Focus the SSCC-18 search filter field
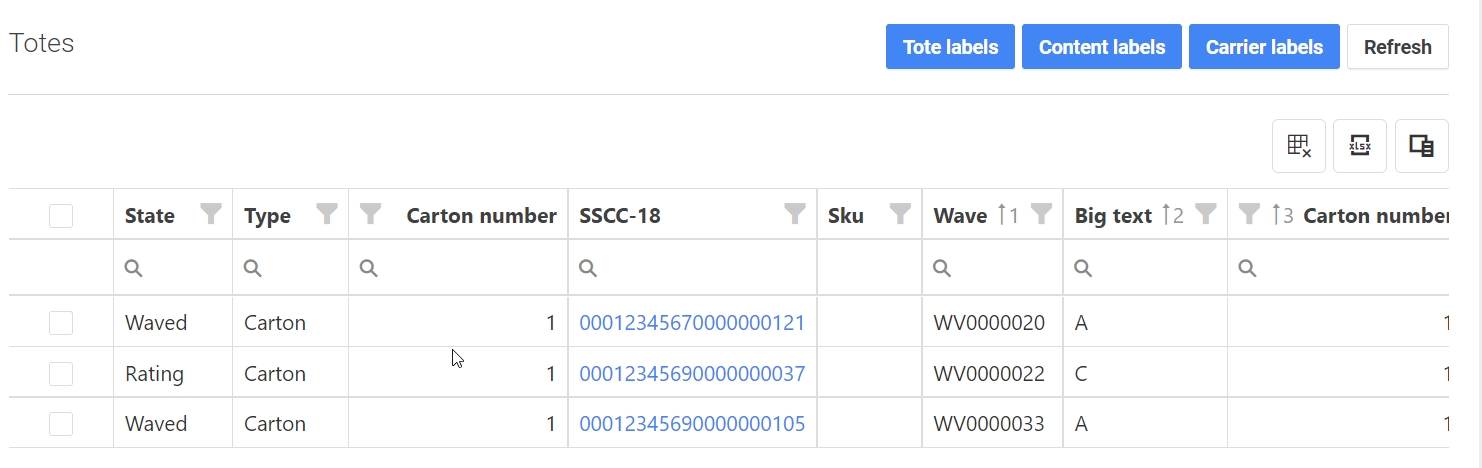The width and height of the screenshot is (1482, 468). click(x=700, y=268)
